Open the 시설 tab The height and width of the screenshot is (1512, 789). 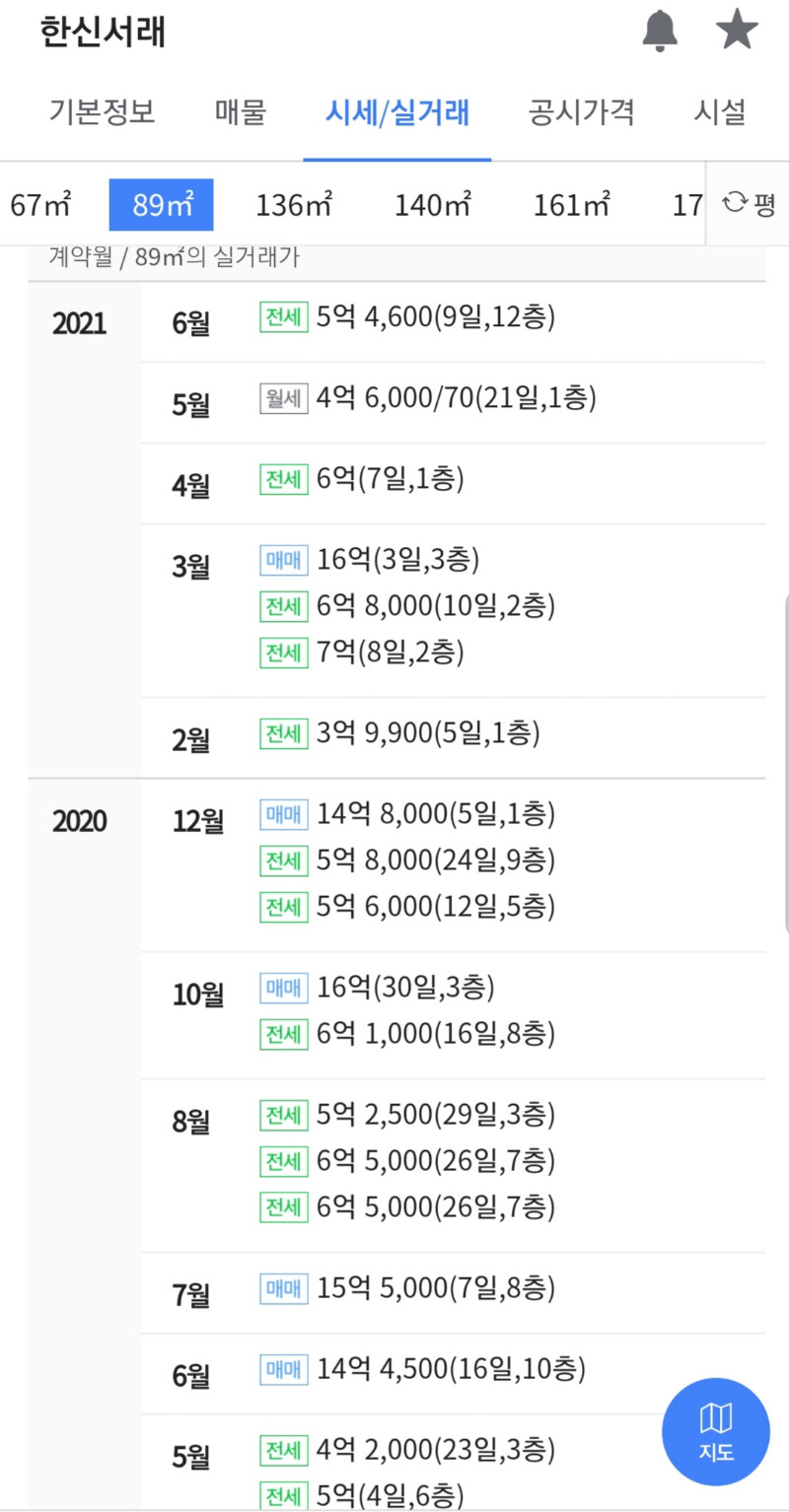(x=719, y=112)
